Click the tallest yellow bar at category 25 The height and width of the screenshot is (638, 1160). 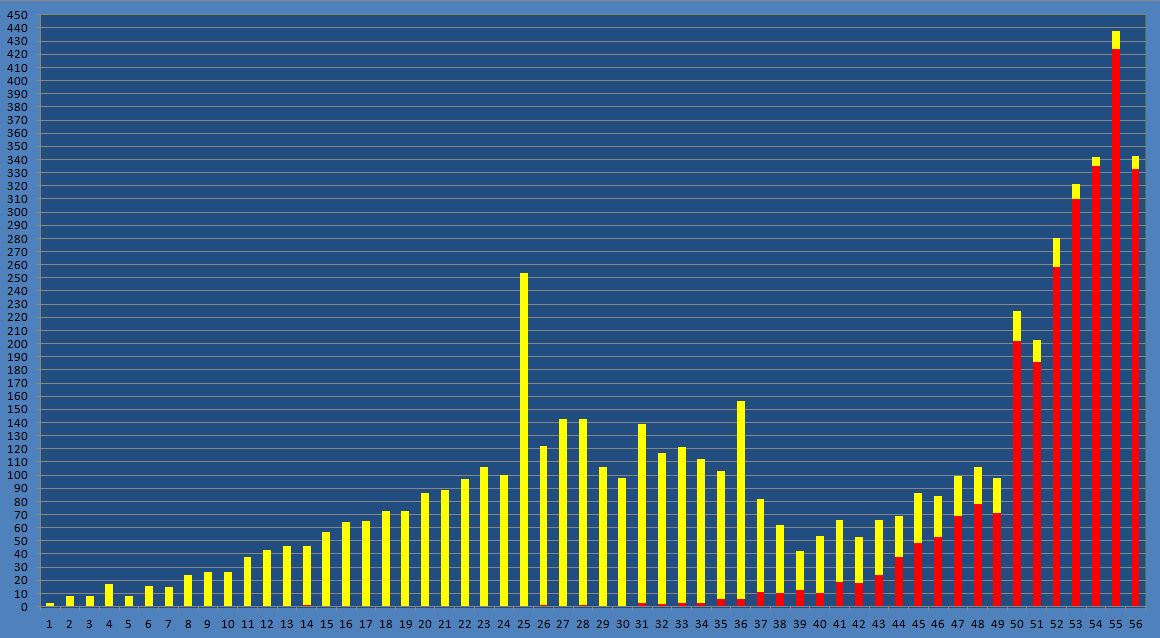click(524, 439)
